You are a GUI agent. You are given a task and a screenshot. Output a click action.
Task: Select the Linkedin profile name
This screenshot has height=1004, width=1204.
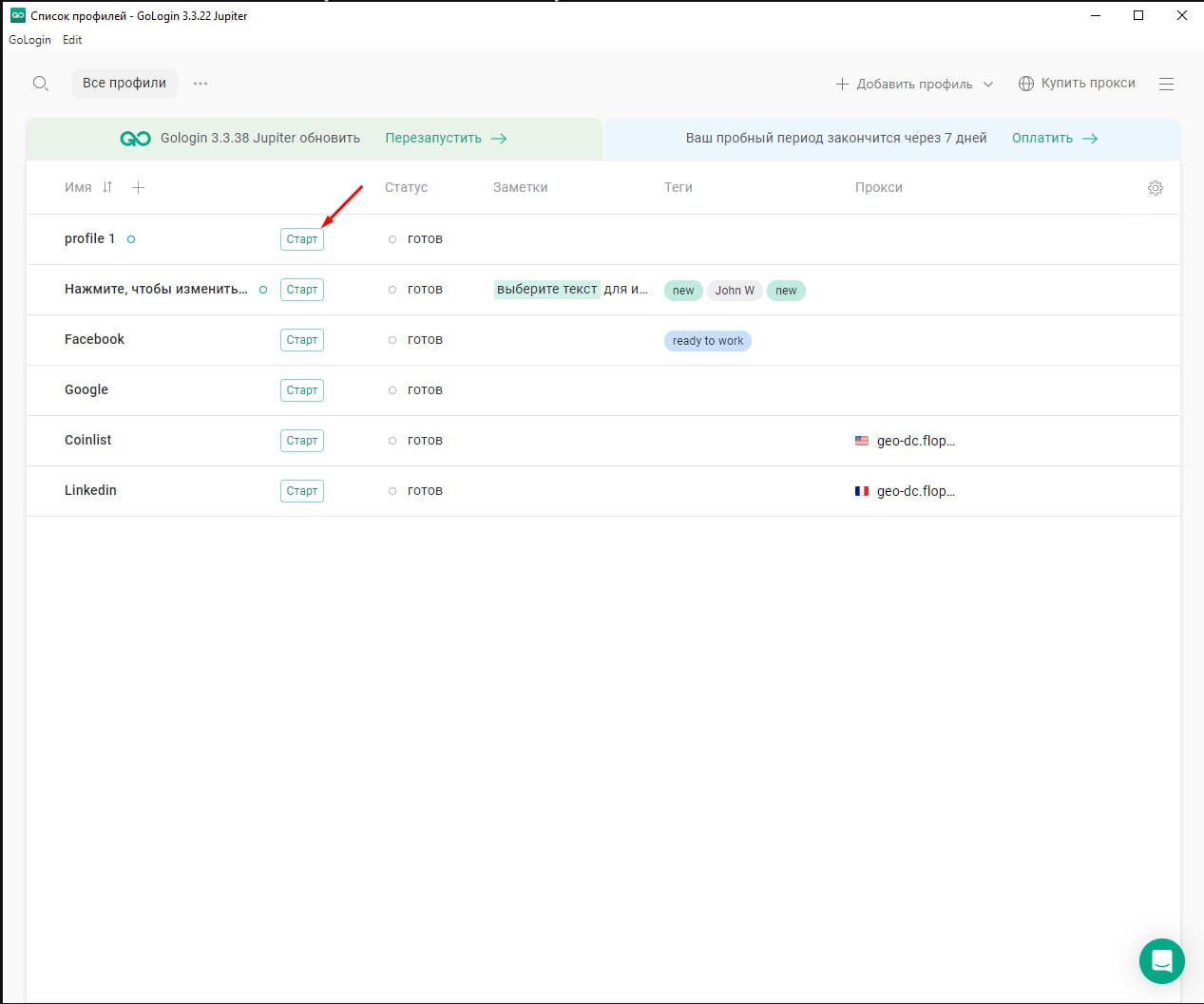click(90, 490)
